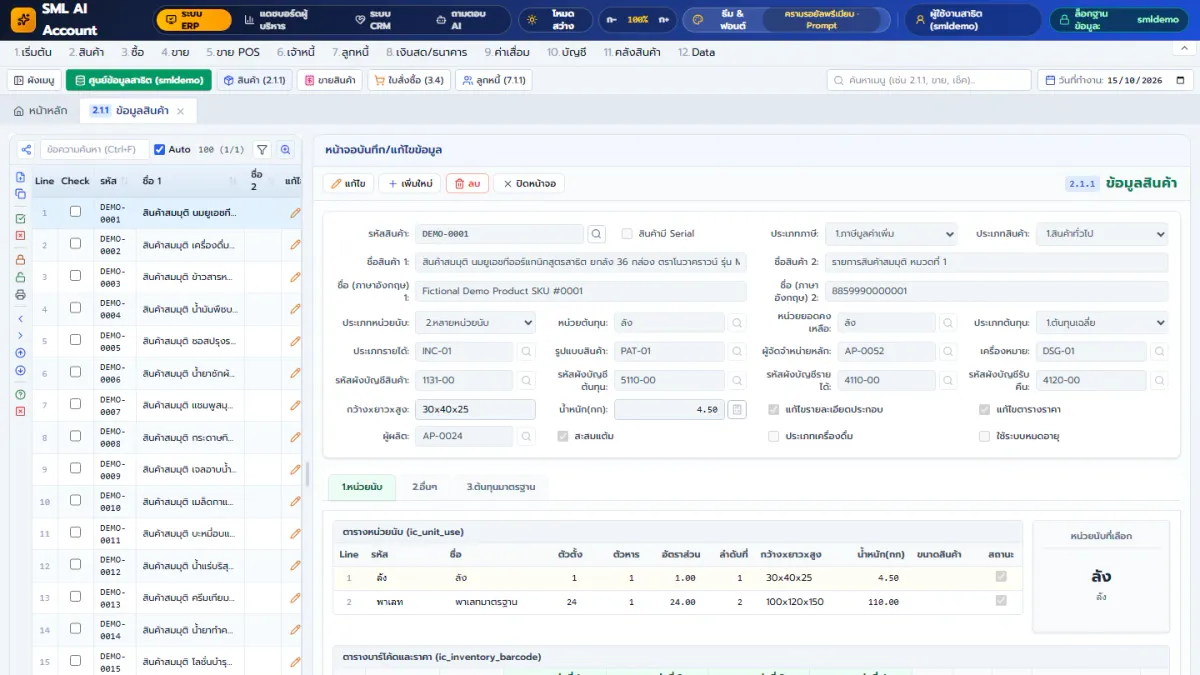
Task: Open the filter funnel icon in list toolbar
Action: tap(262, 149)
